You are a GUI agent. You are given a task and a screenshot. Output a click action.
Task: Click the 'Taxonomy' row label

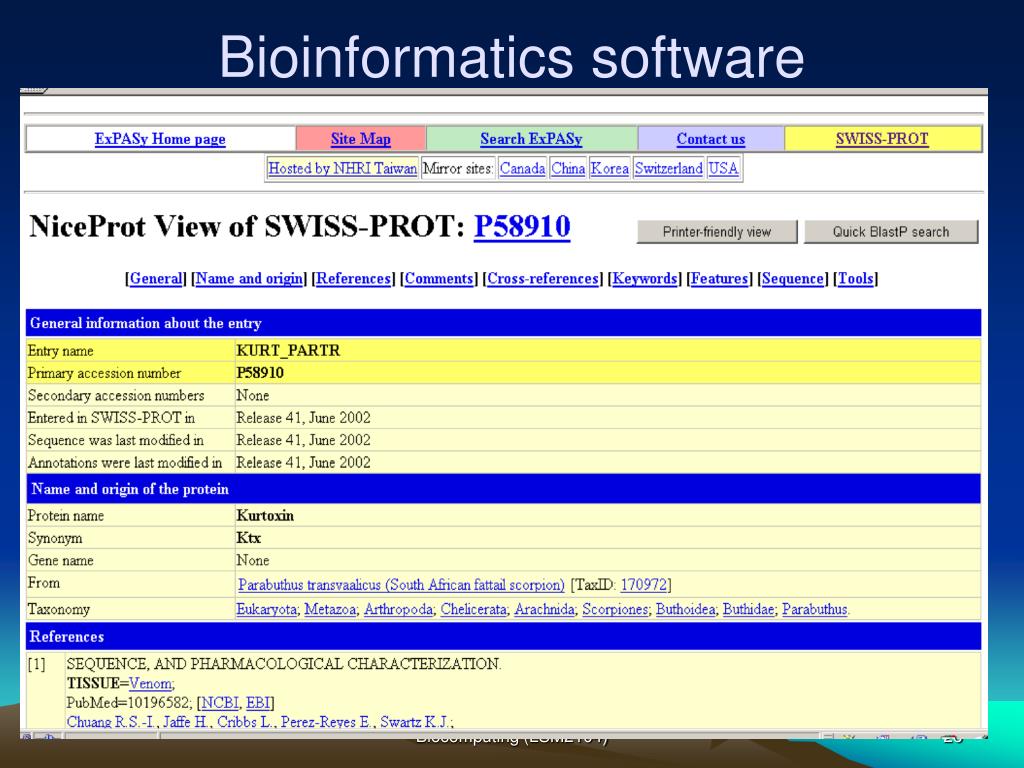pyautogui.click(x=59, y=609)
